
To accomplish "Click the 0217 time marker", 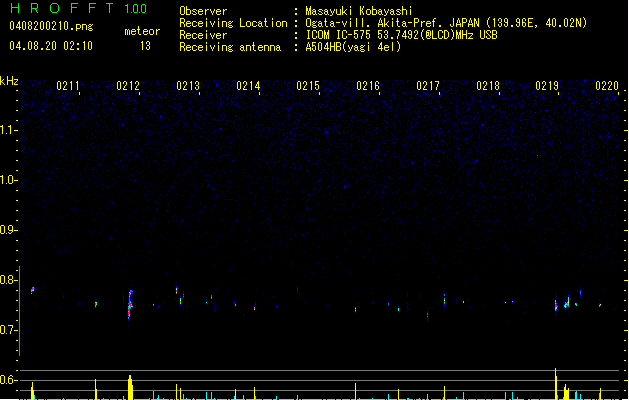I will (428, 86).
